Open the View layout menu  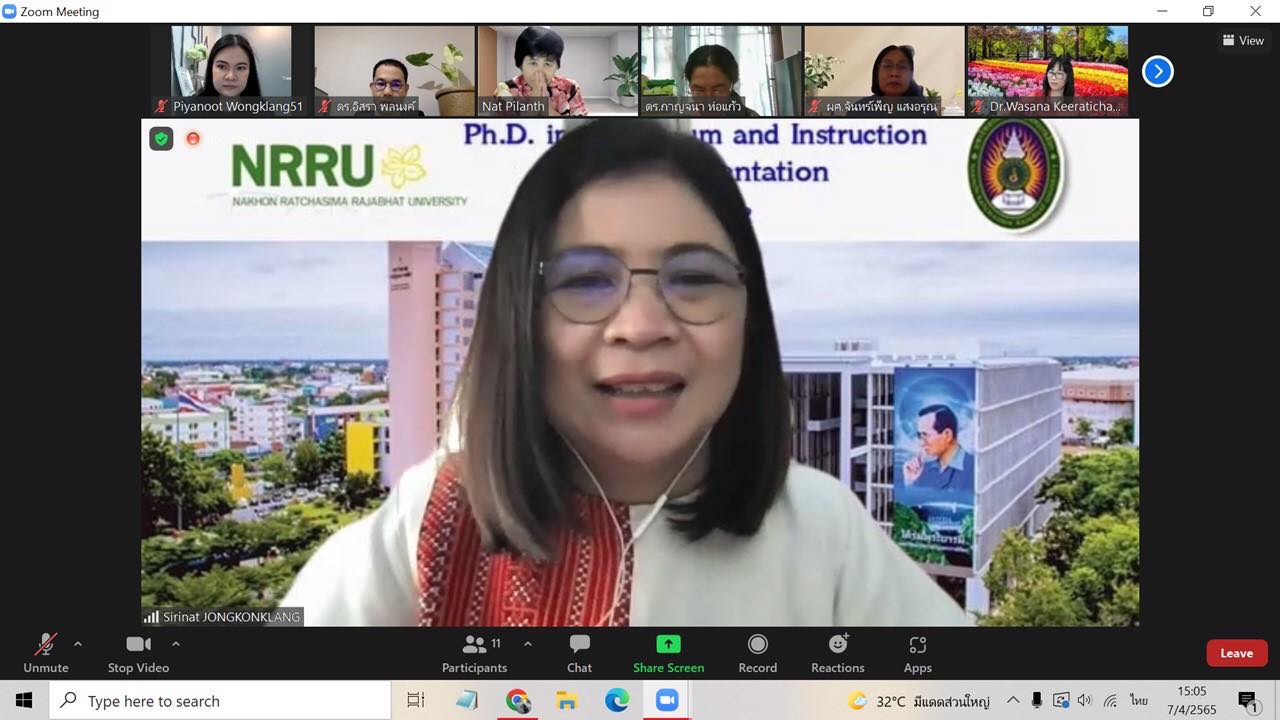(x=1242, y=41)
